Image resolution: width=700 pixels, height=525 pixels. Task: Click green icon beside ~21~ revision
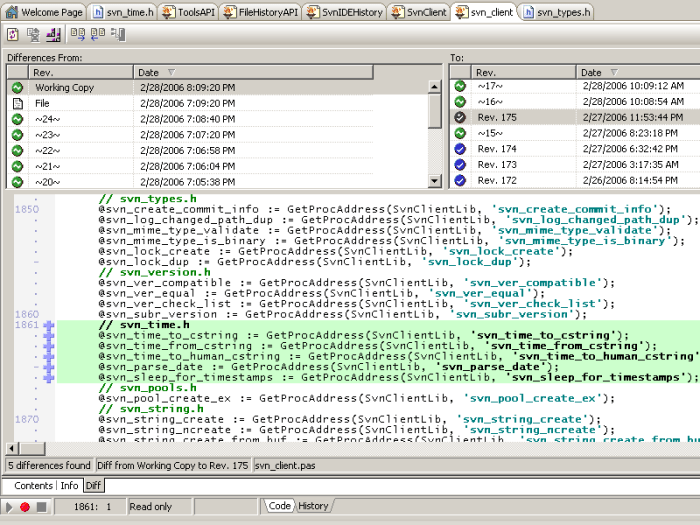(x=17, y=167)
